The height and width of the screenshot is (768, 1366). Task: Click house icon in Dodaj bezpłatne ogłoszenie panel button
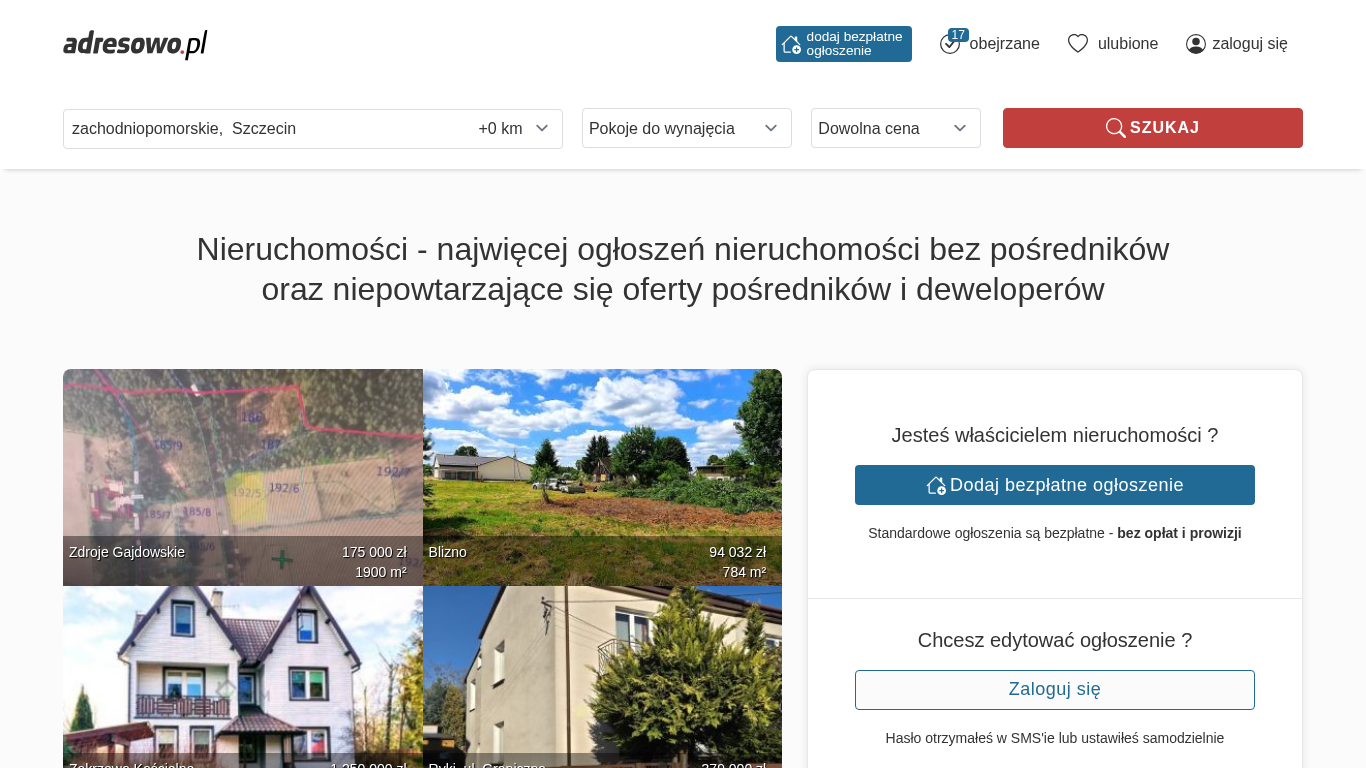coord(936,485)
